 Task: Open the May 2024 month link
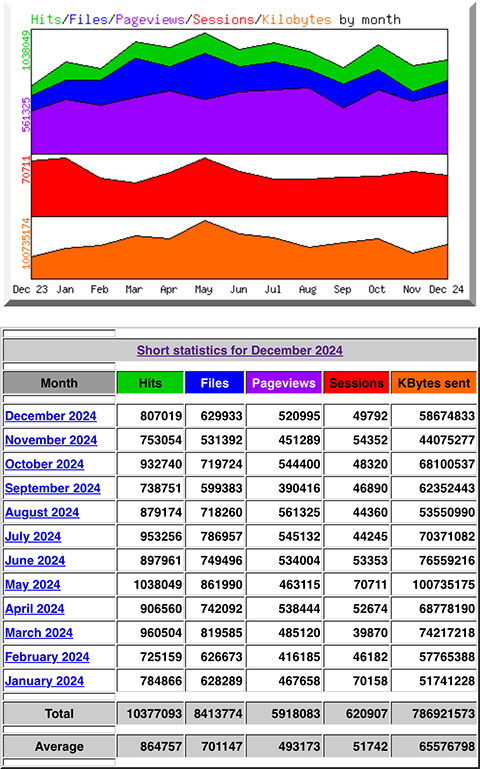point(33,585)
